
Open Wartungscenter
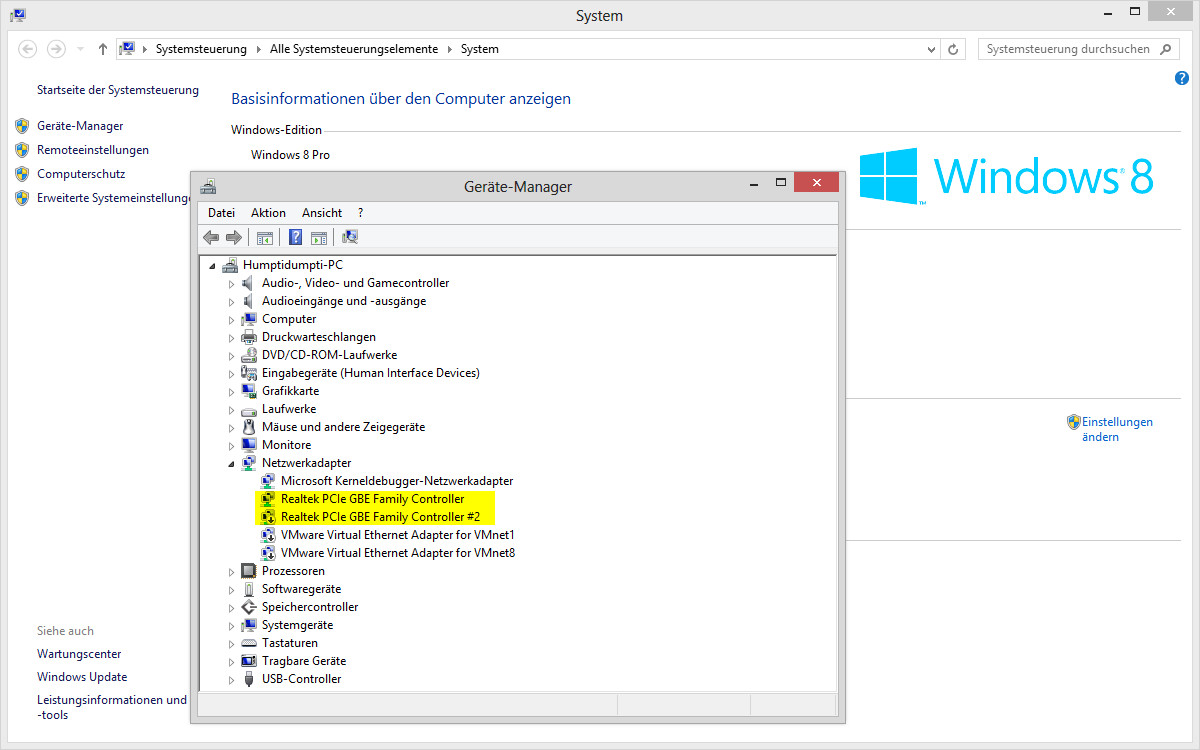[79, 654]
